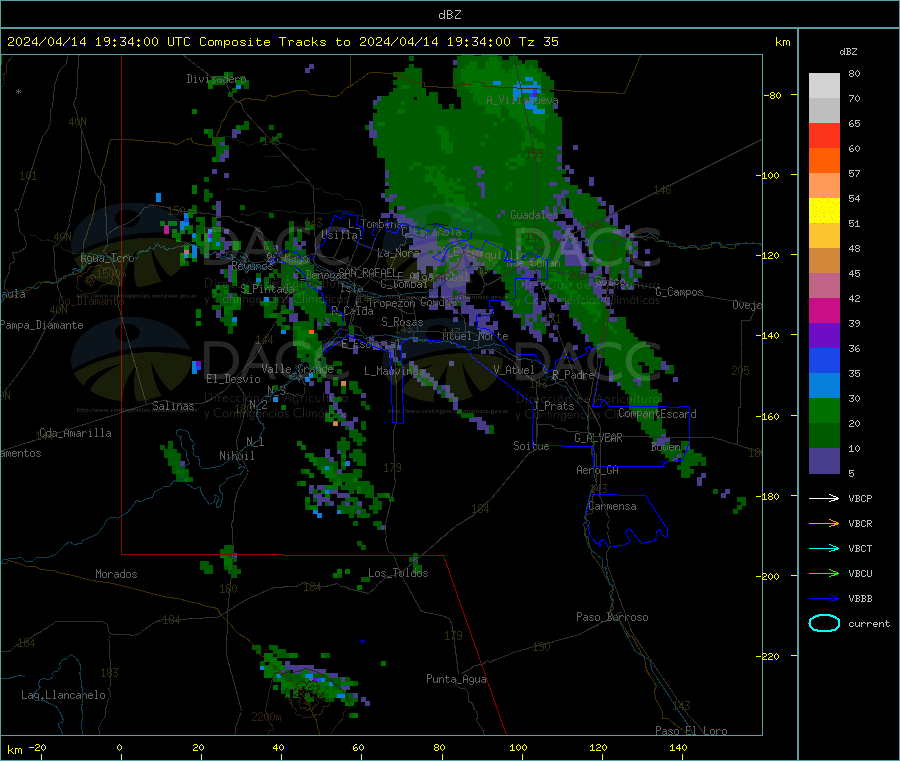The image size is (900, 761).
Task: Click the Aero_GA label
Action: point(598,470)
